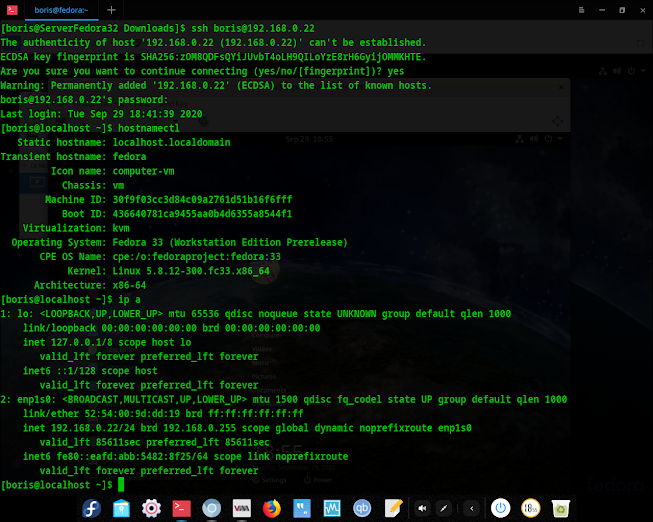Add a new terminal tab with plus button
This screenshot has width=653, height=522.
(x=111, y=10)
